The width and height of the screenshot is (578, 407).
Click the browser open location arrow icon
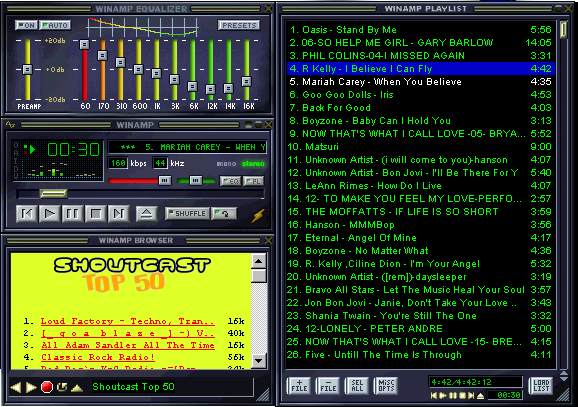point(77,388)
